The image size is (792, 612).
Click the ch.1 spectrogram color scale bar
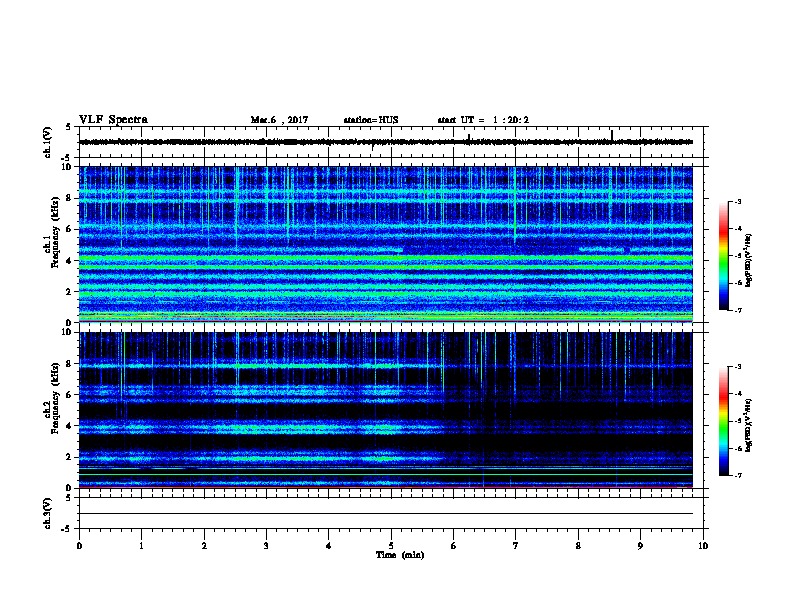click(x=724, y=256)
